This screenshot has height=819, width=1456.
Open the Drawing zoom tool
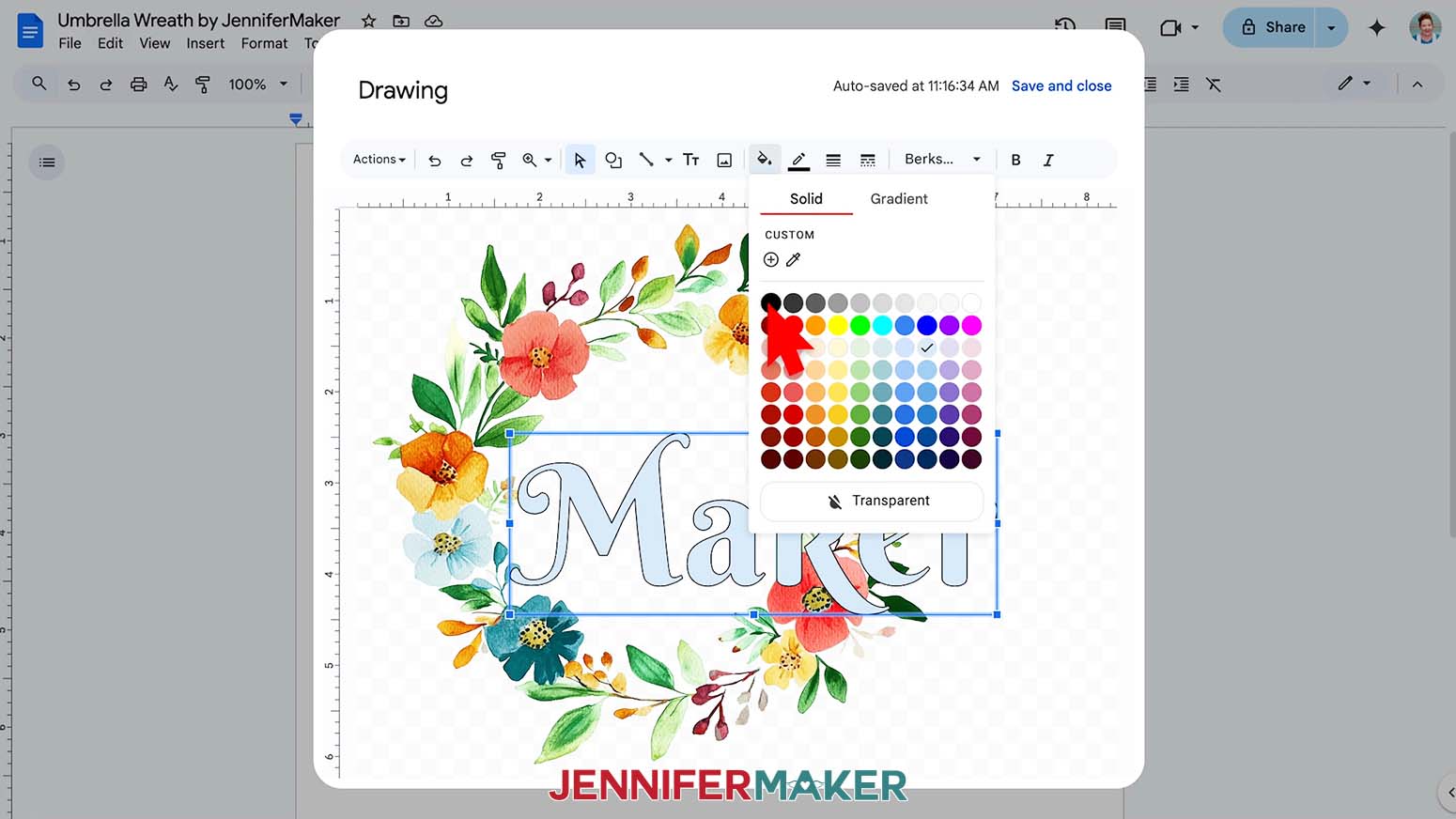tap(530, 161)
